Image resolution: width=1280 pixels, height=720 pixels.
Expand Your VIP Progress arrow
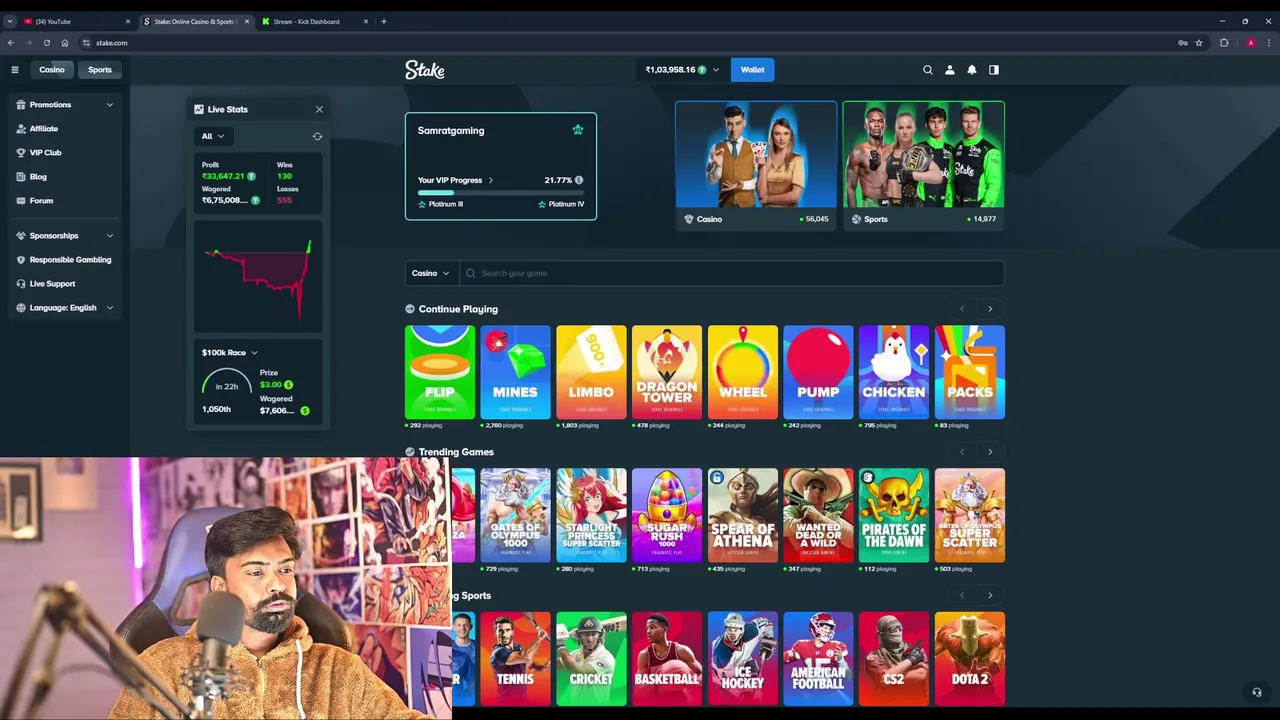tap(490, 180)
